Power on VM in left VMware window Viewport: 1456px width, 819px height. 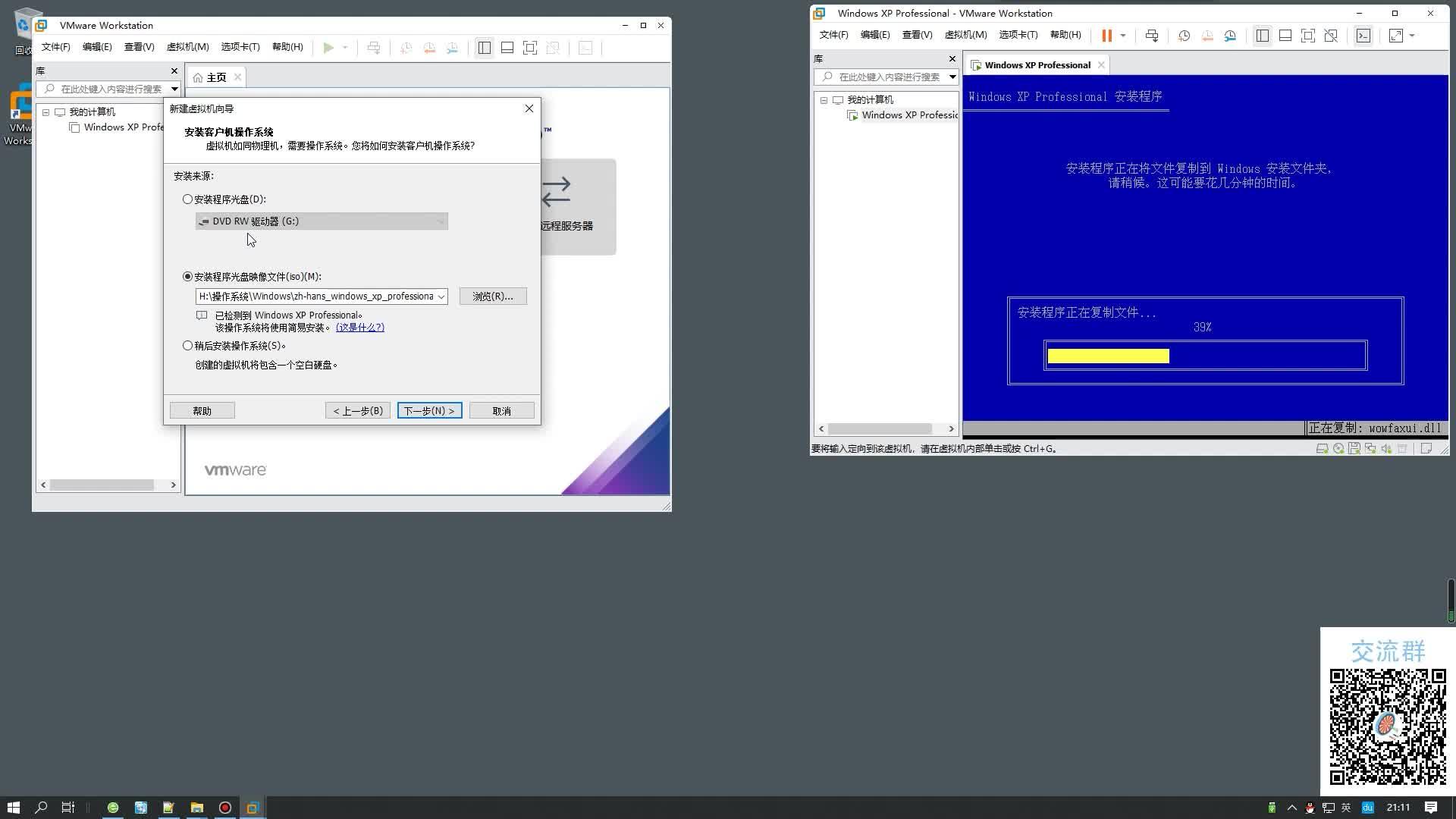328,48
